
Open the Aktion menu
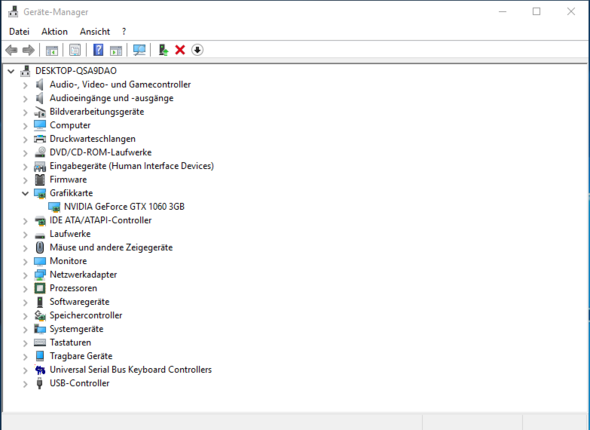(55, 32)
